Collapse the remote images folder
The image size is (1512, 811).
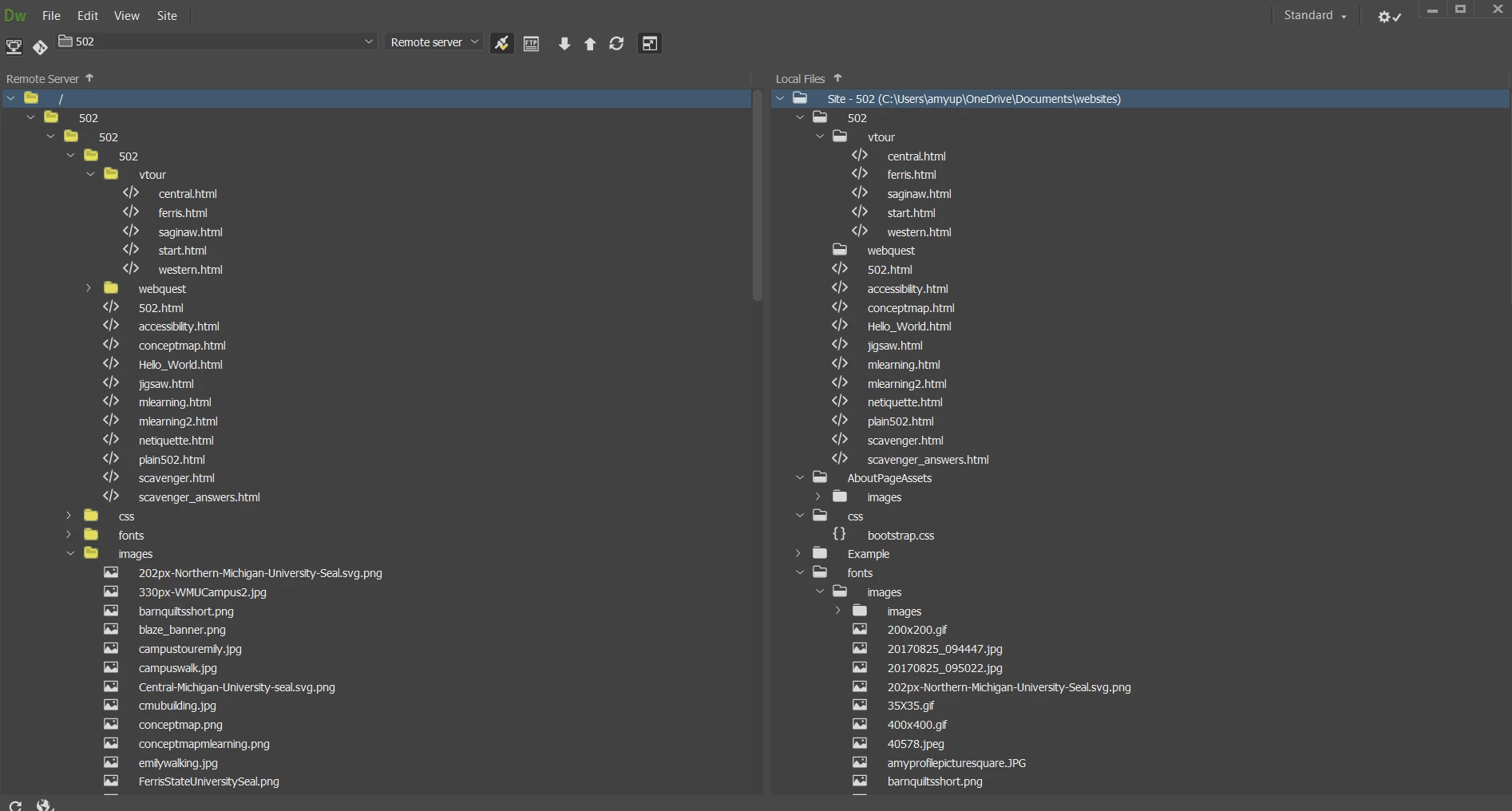[x=70, y=553]
